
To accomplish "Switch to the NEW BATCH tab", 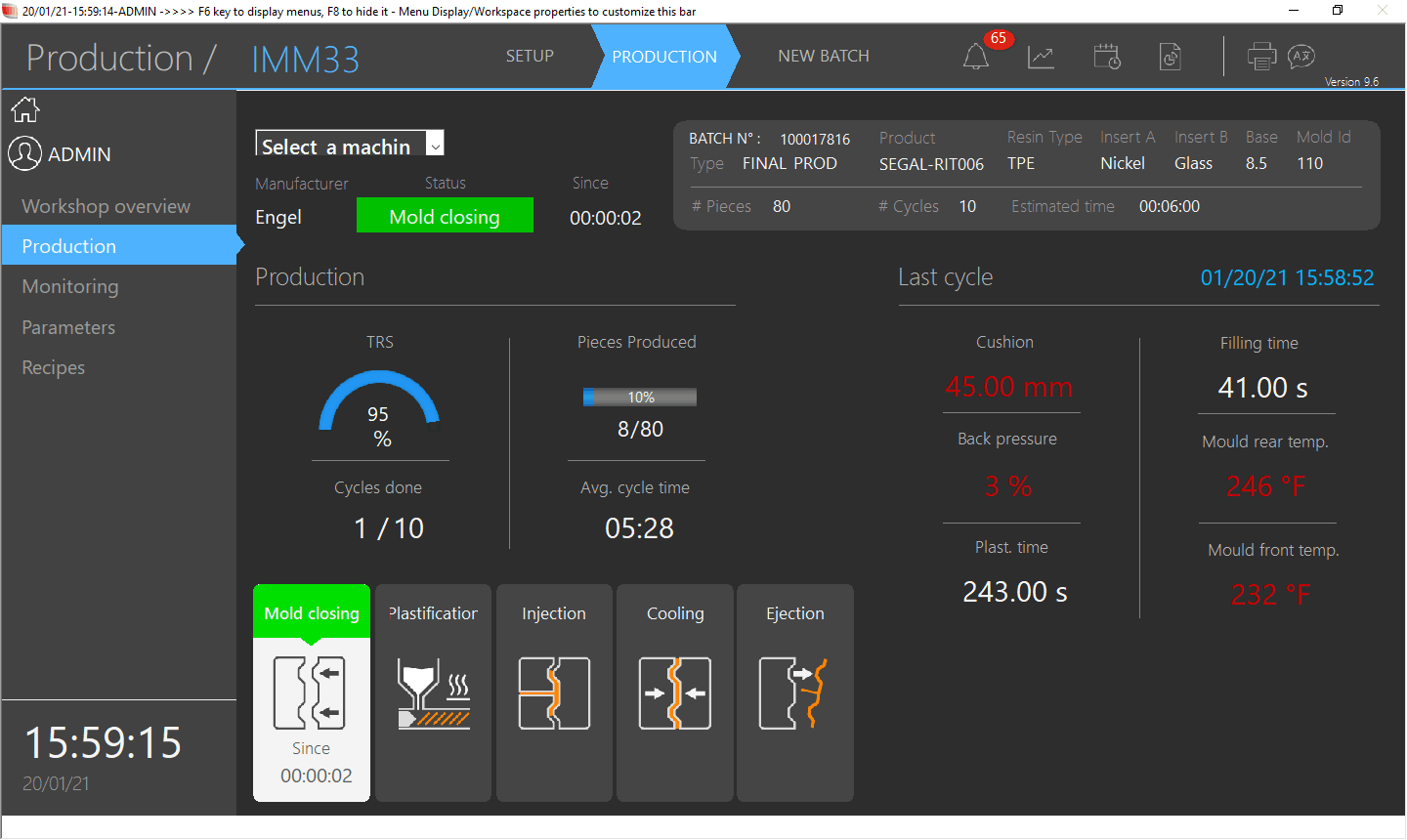I will tap(823, 57).
